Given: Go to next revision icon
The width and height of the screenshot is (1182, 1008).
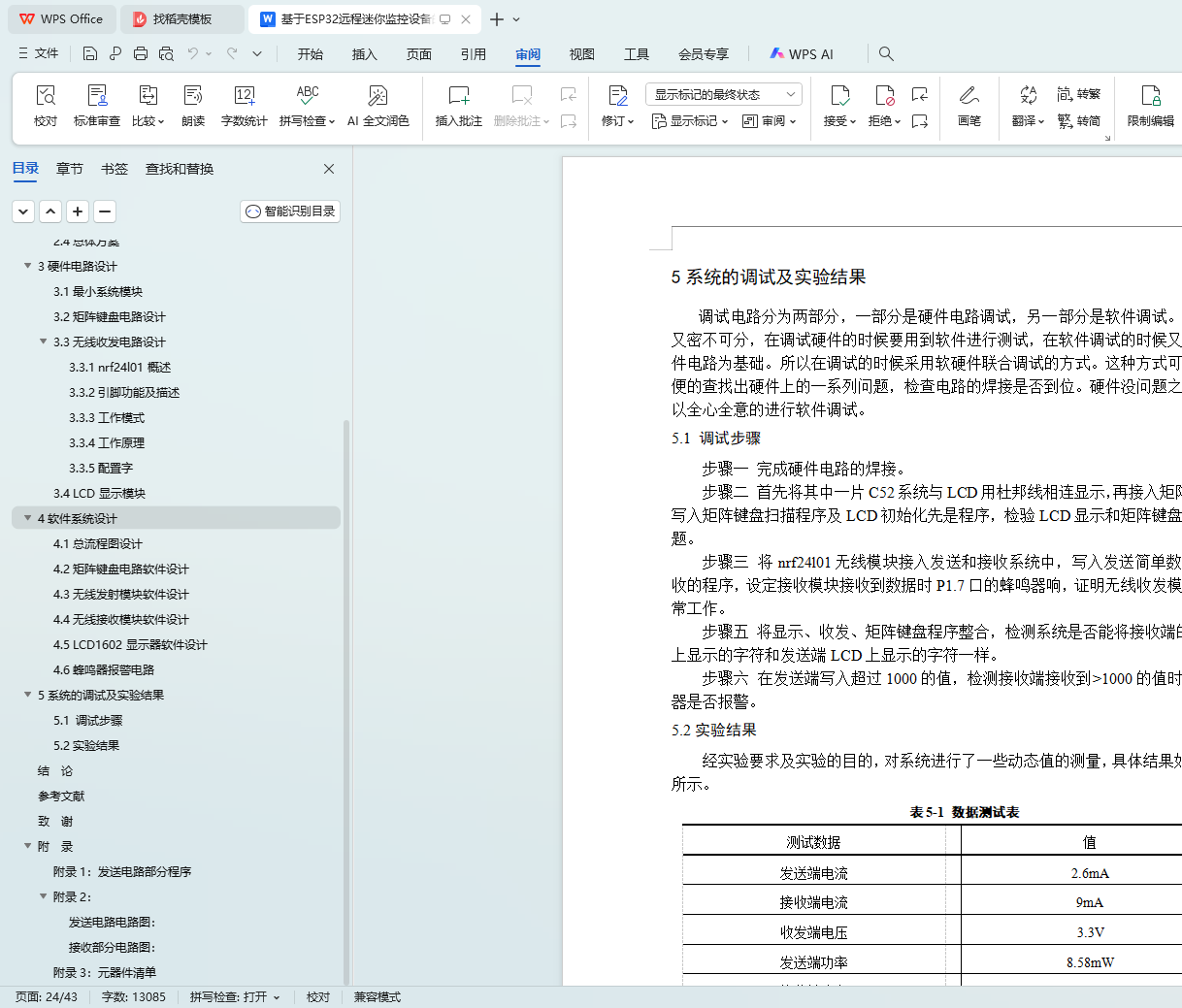Looking at the screenshot, I should coord(920,121).
